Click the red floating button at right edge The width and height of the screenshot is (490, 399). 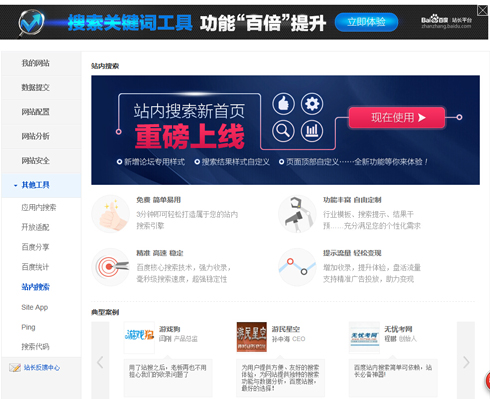click(487, 381)
